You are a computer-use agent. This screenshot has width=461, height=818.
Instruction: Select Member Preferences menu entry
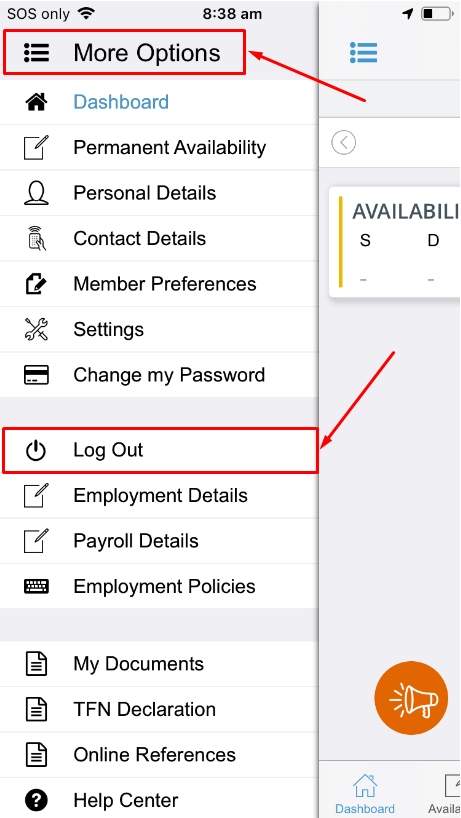[x=159, y=284]
